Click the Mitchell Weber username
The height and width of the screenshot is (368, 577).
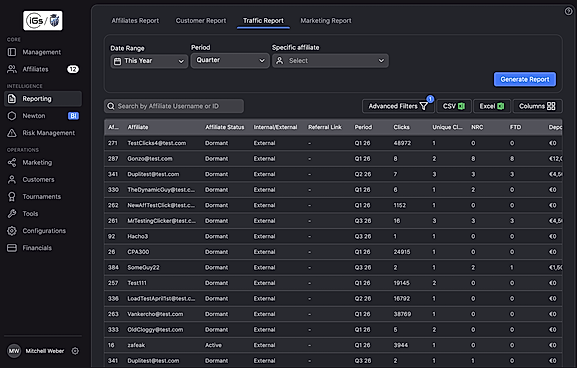click(45, 351)
